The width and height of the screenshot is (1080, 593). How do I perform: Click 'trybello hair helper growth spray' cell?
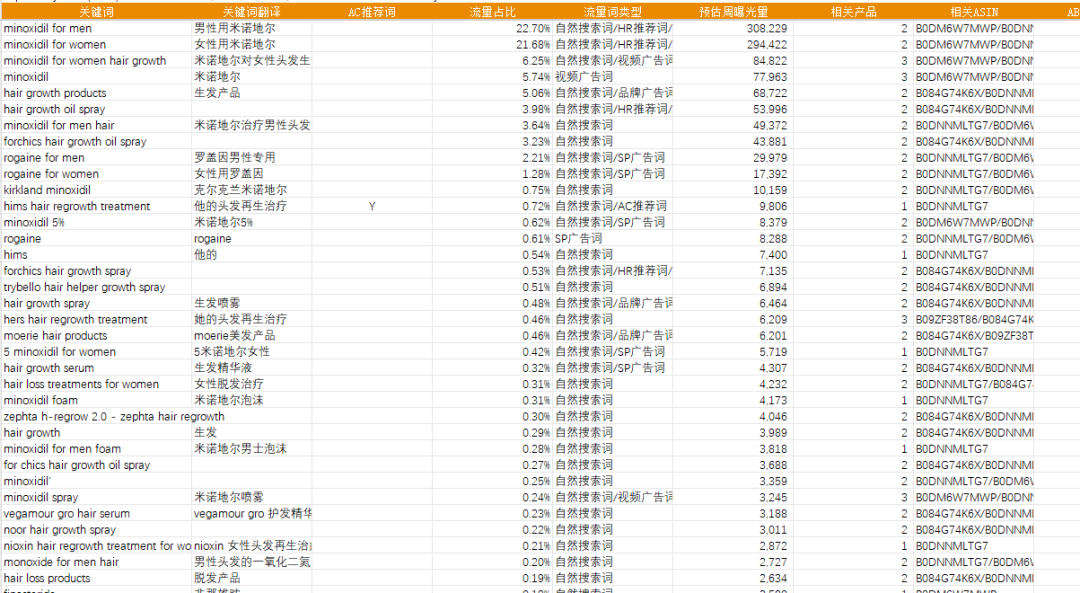[96, 287]
